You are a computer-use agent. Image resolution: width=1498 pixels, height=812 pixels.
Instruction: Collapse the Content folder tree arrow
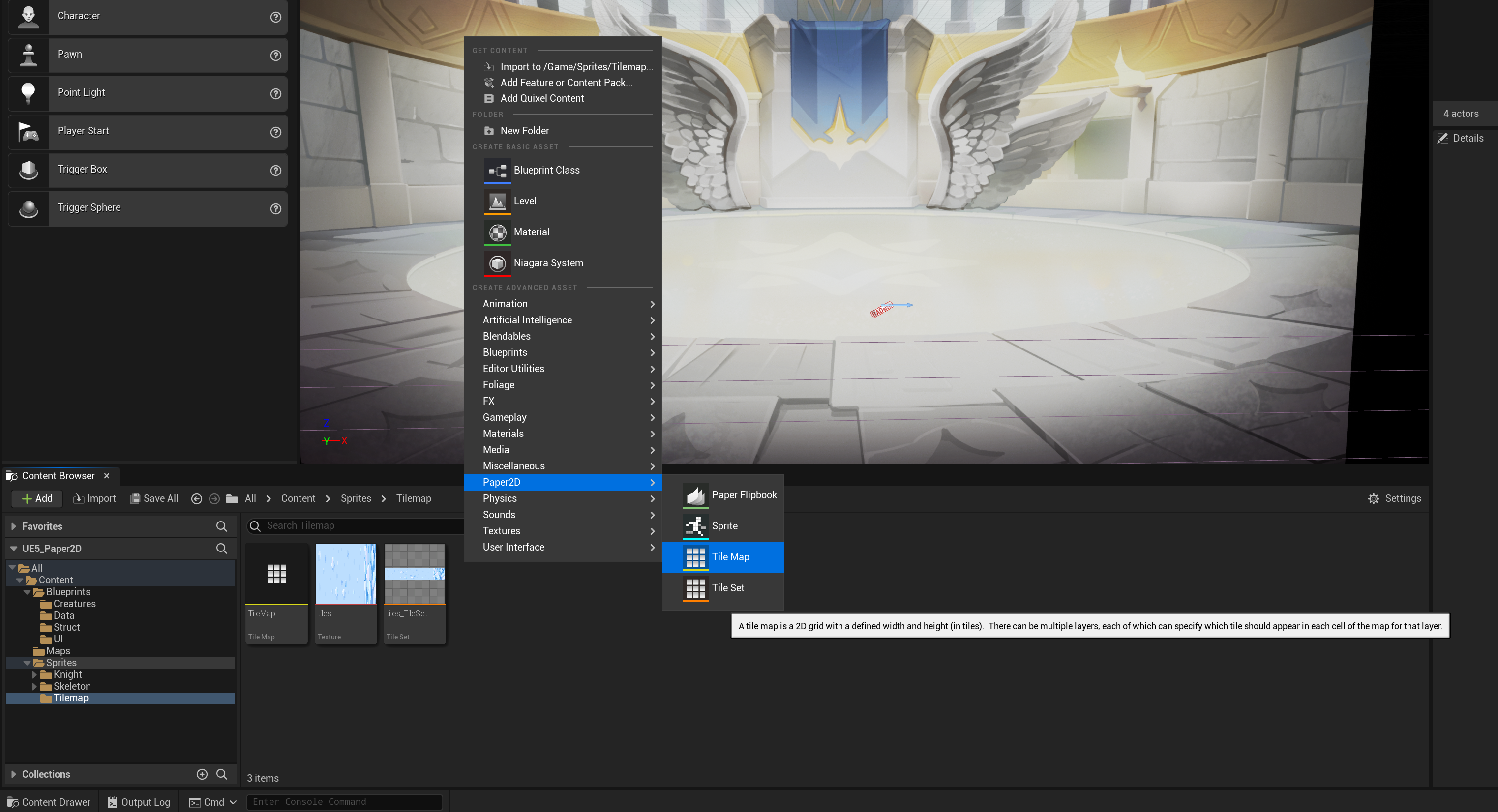19,580
